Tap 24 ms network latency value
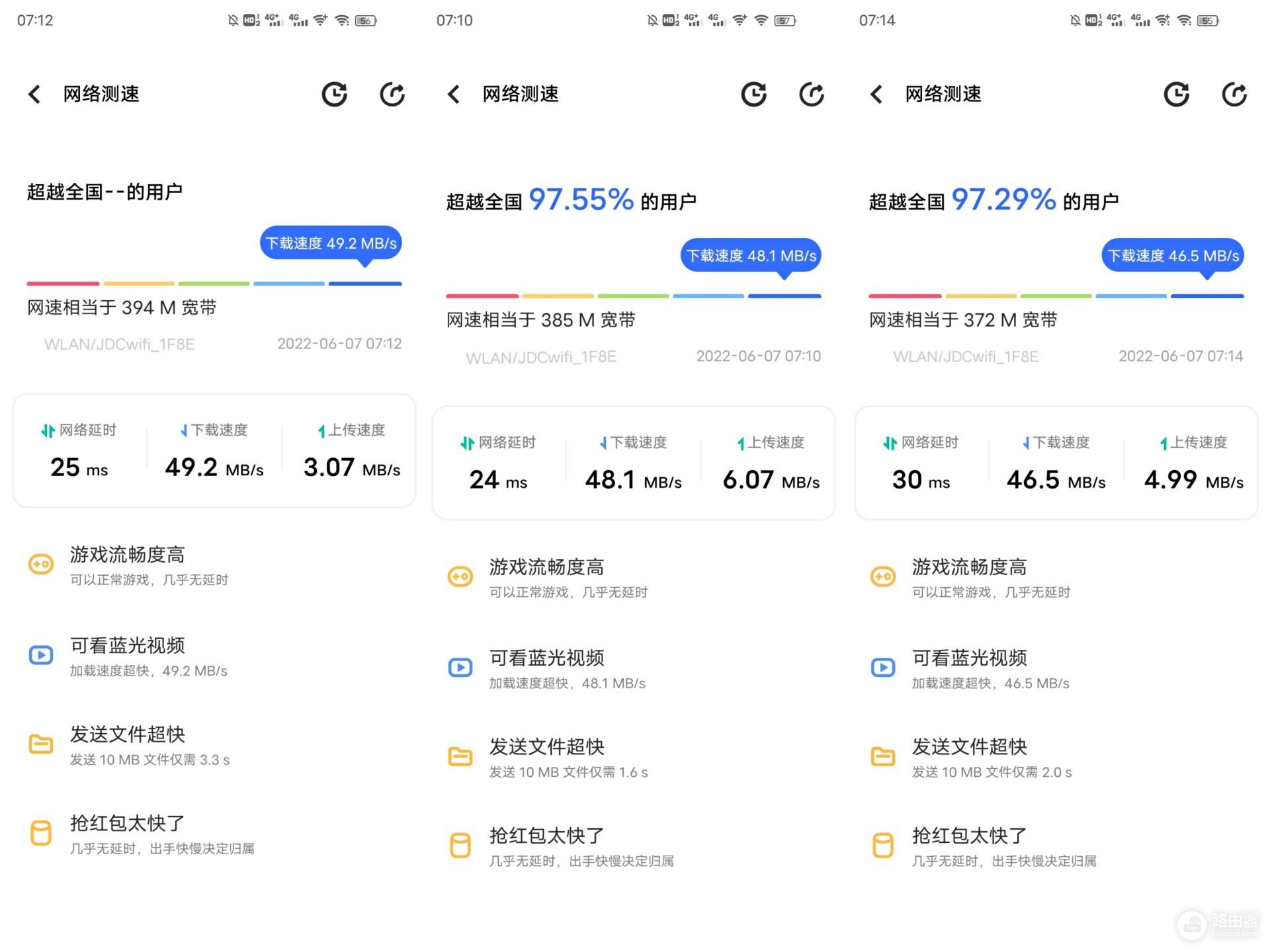Screen dimensions: 1270x952 point(498,480)
